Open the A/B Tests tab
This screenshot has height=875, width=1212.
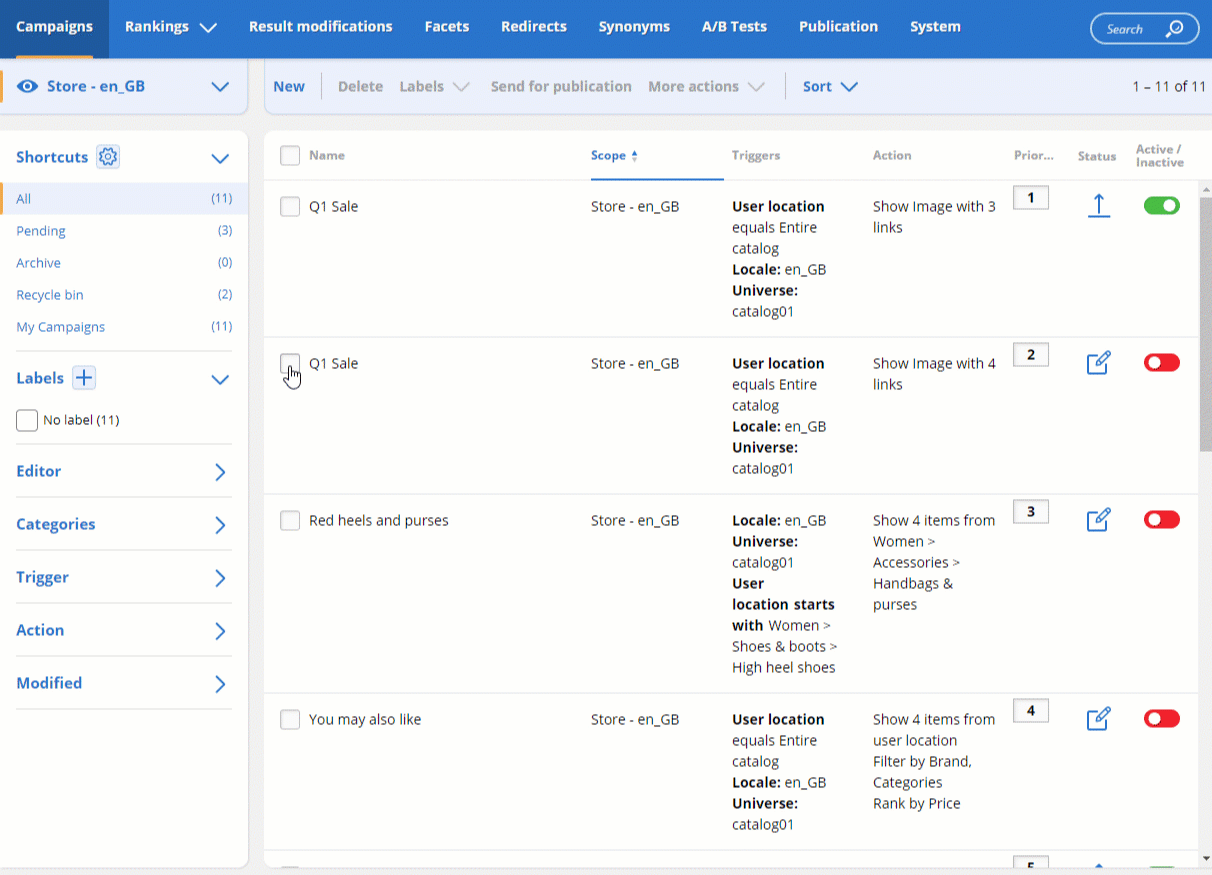[735, 27]
